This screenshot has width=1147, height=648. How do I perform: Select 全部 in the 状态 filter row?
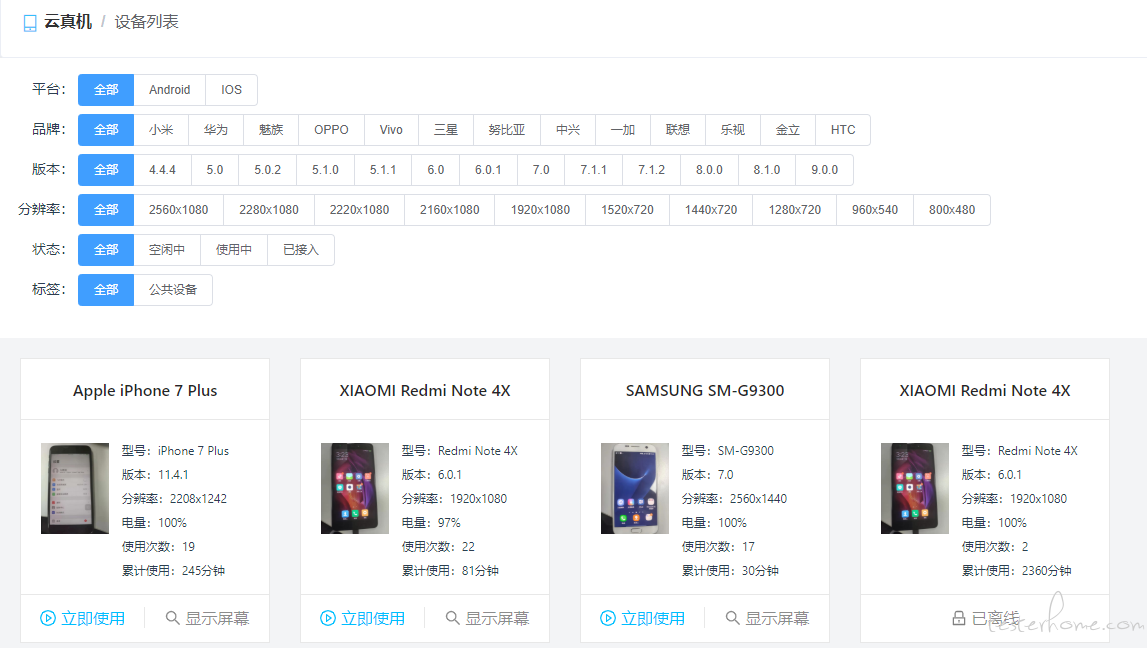(106, 249)
